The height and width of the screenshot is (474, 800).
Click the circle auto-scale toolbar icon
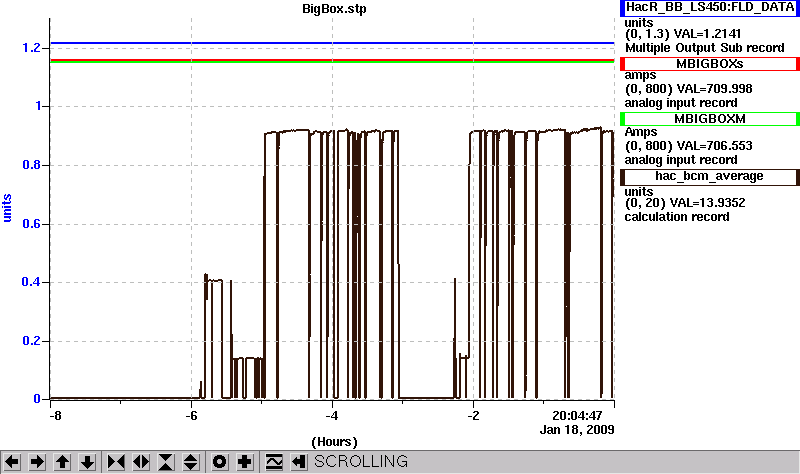[219, 462]
